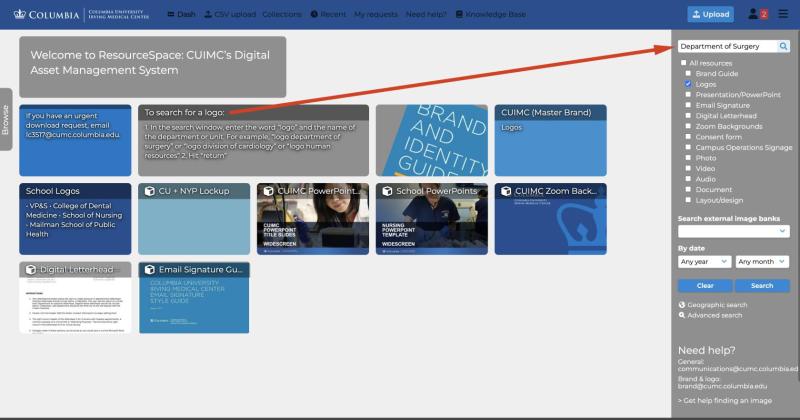Open the Any month dropdown
The image size is (800, 420).
762,262
